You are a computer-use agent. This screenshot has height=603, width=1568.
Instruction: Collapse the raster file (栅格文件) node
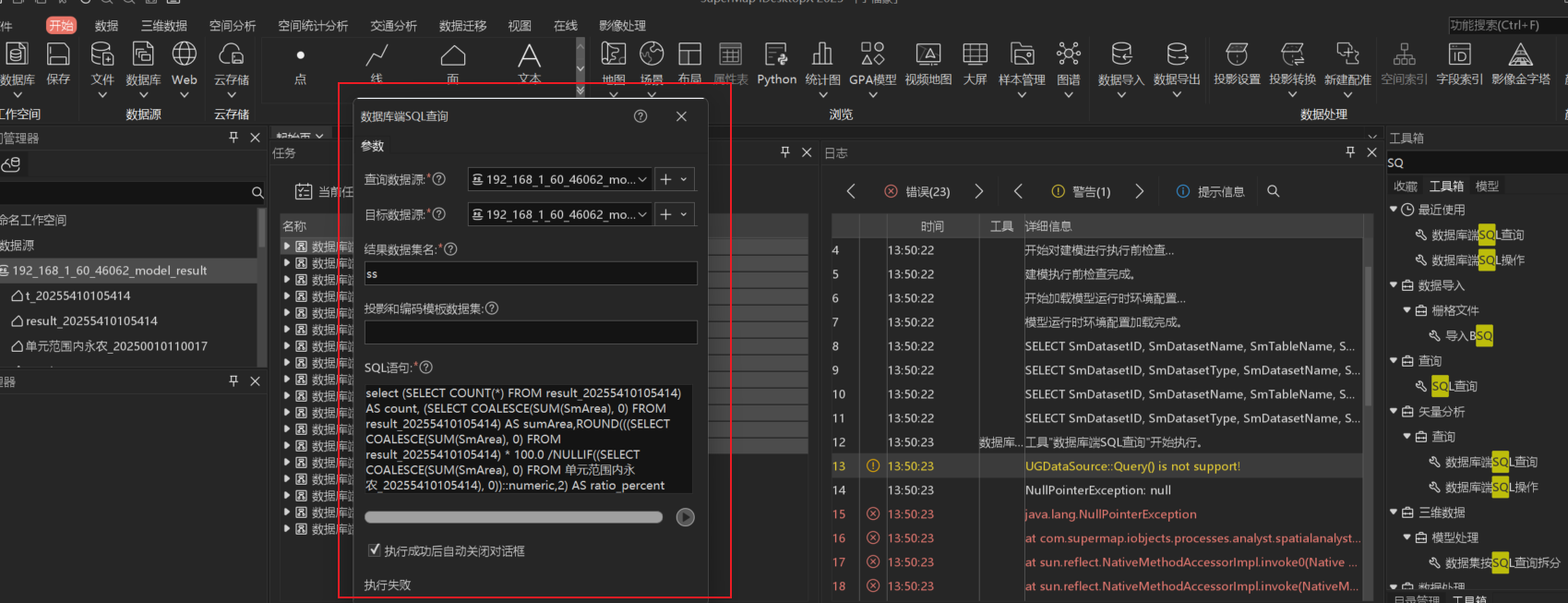[1407, 310]
